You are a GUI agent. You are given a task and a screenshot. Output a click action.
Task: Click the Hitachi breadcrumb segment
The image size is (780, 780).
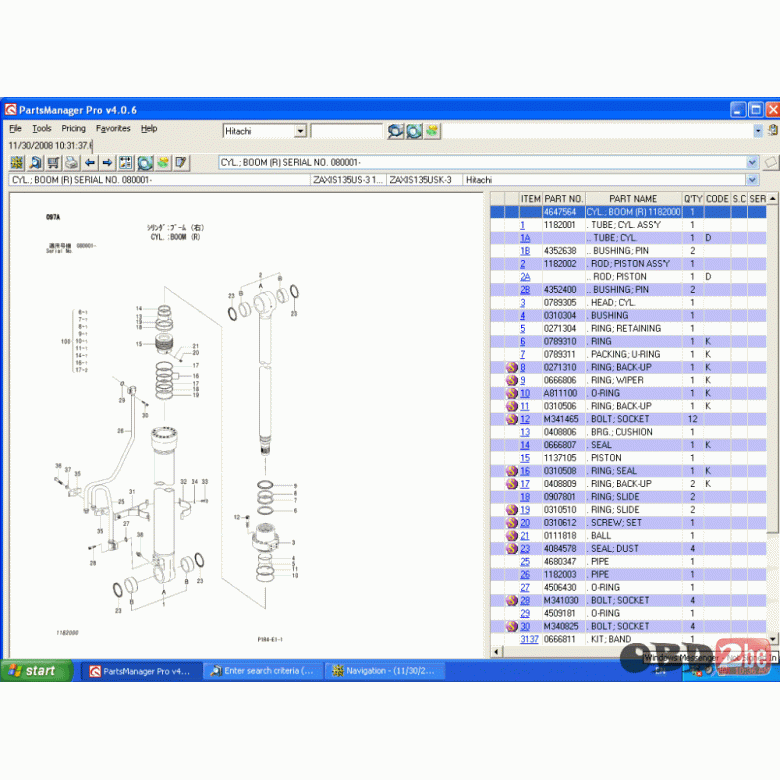click(604, 180)
